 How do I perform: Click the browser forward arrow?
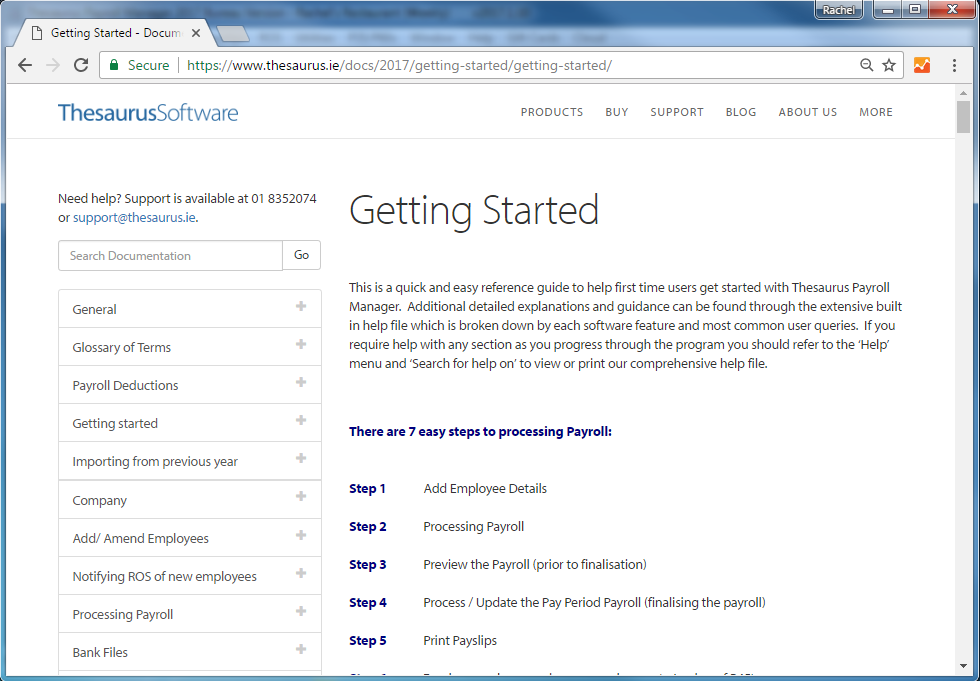[x=53, y=65]
